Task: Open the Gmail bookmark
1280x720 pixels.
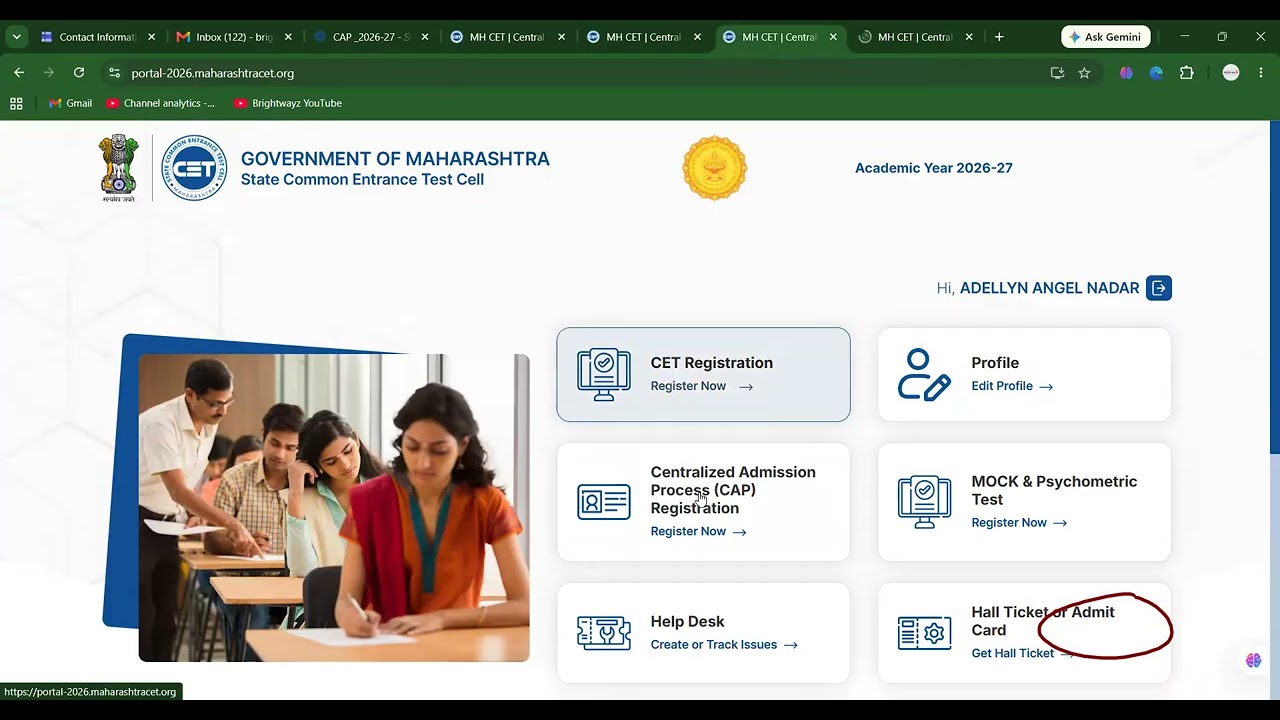Action: 70,103
